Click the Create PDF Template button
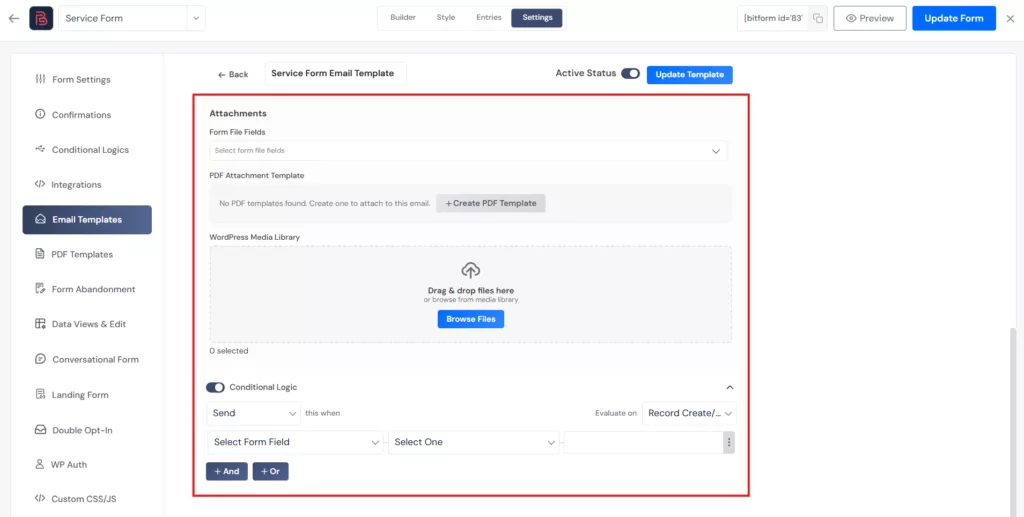This screenshot has width=1024, height=517. [x=490, y=203]
